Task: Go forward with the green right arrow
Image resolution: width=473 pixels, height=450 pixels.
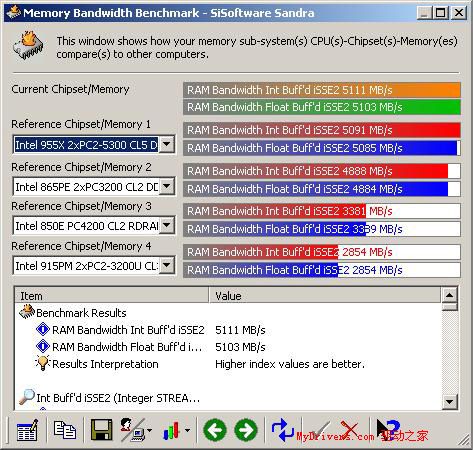Action: coord(246,430)
